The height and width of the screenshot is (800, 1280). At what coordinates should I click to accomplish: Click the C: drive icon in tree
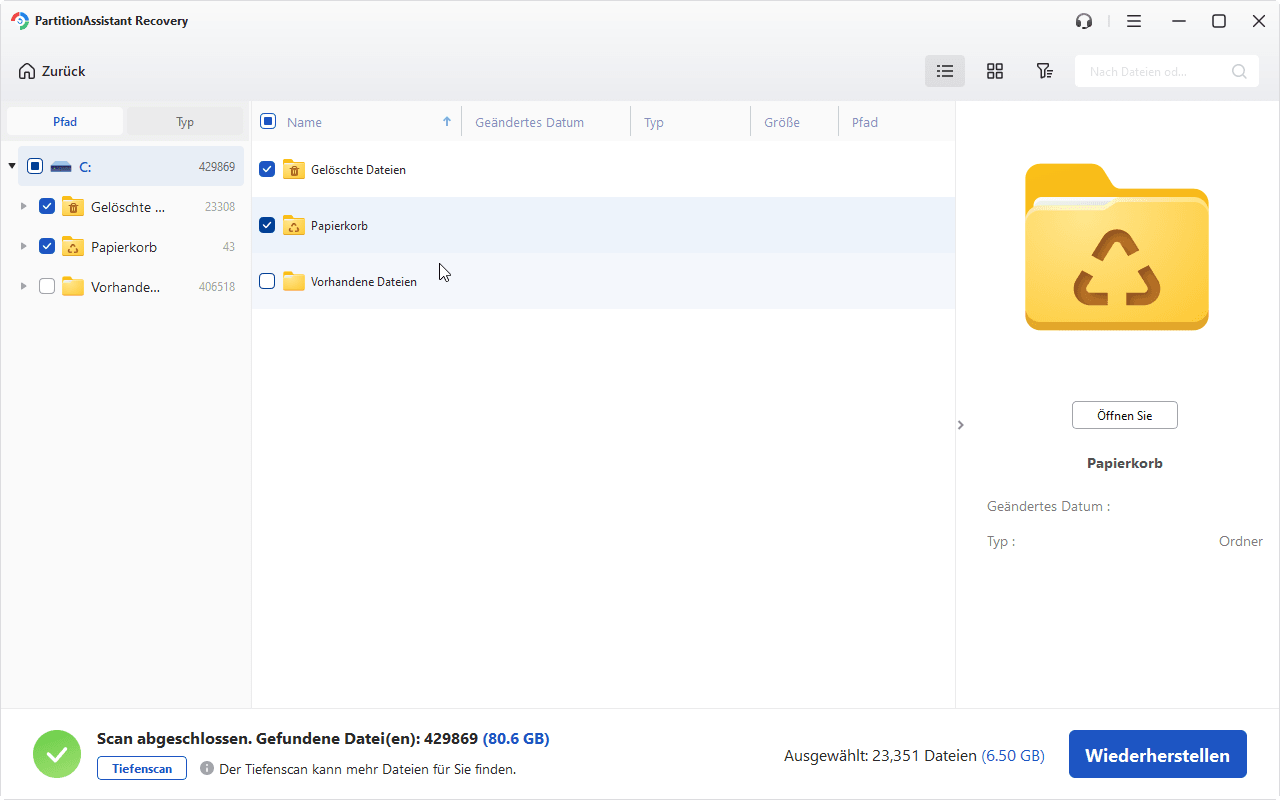pyautogui.click(x=61, y=167)
